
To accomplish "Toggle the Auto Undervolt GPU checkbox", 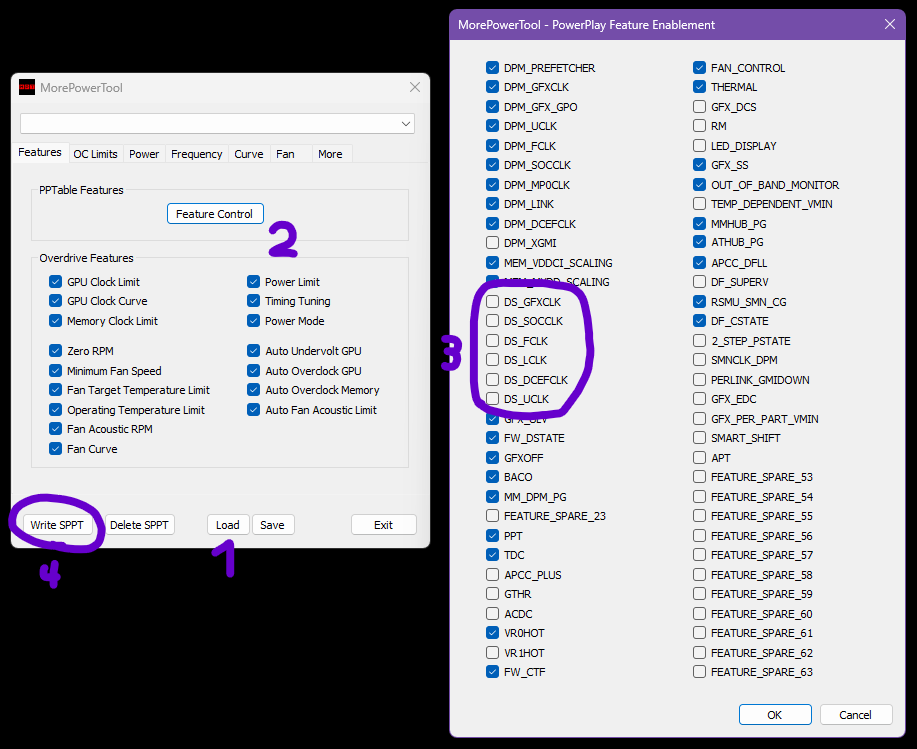I will pyautogui.click(x=253, y=351).
